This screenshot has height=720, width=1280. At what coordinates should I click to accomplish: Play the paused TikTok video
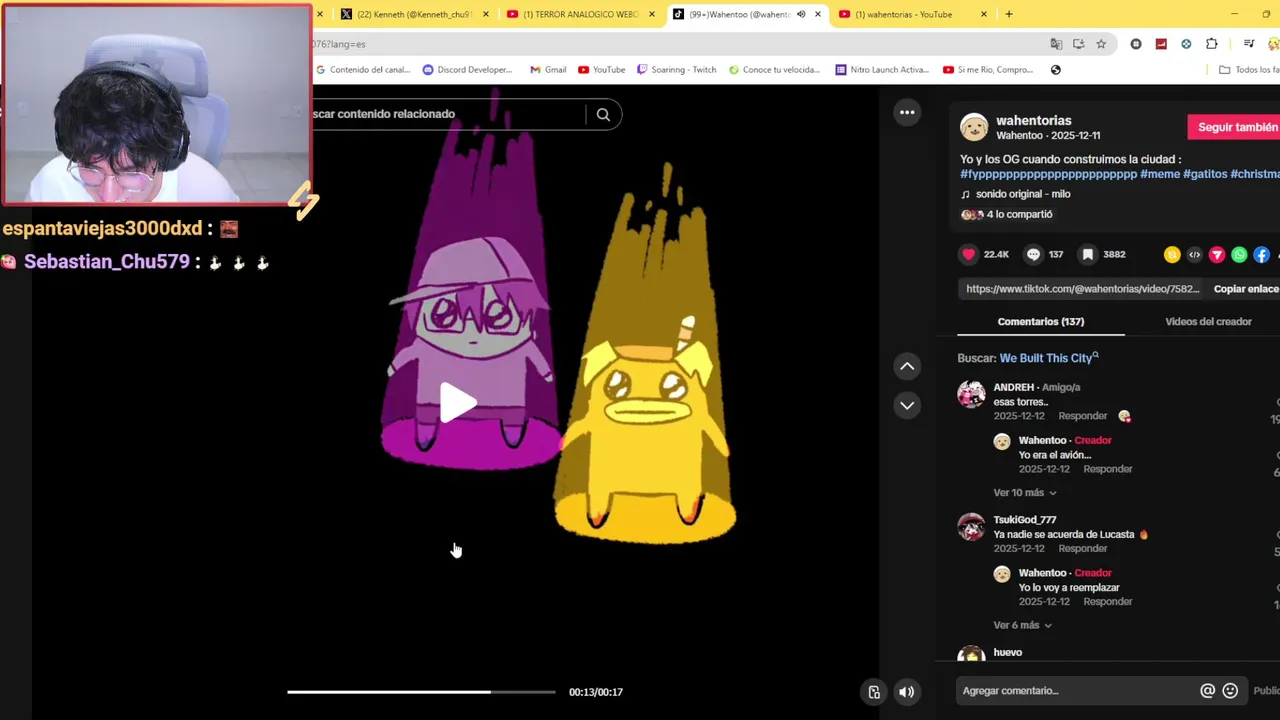(458, 403)
